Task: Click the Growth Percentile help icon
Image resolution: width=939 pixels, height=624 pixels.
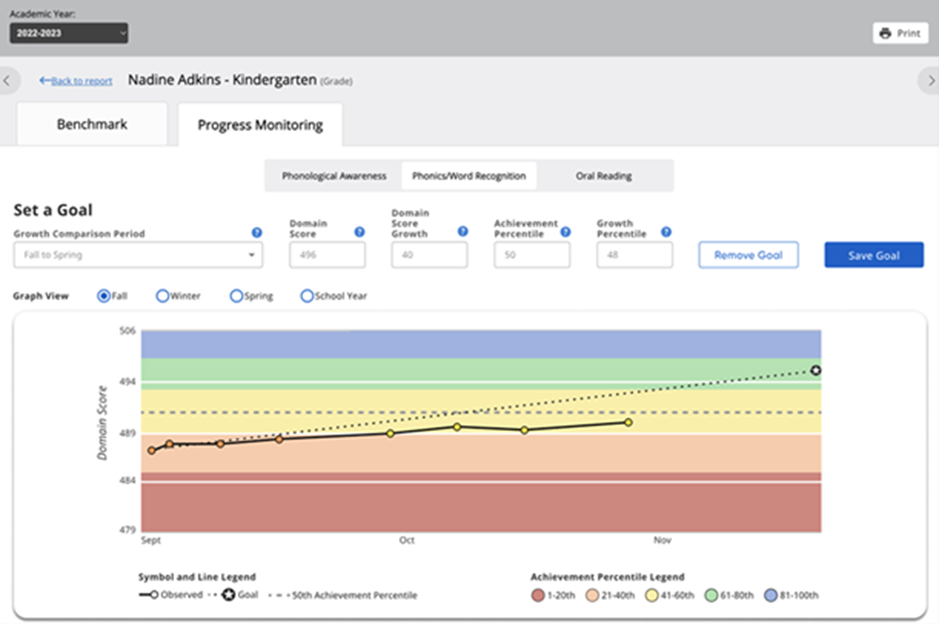Action: coord(666,231)
